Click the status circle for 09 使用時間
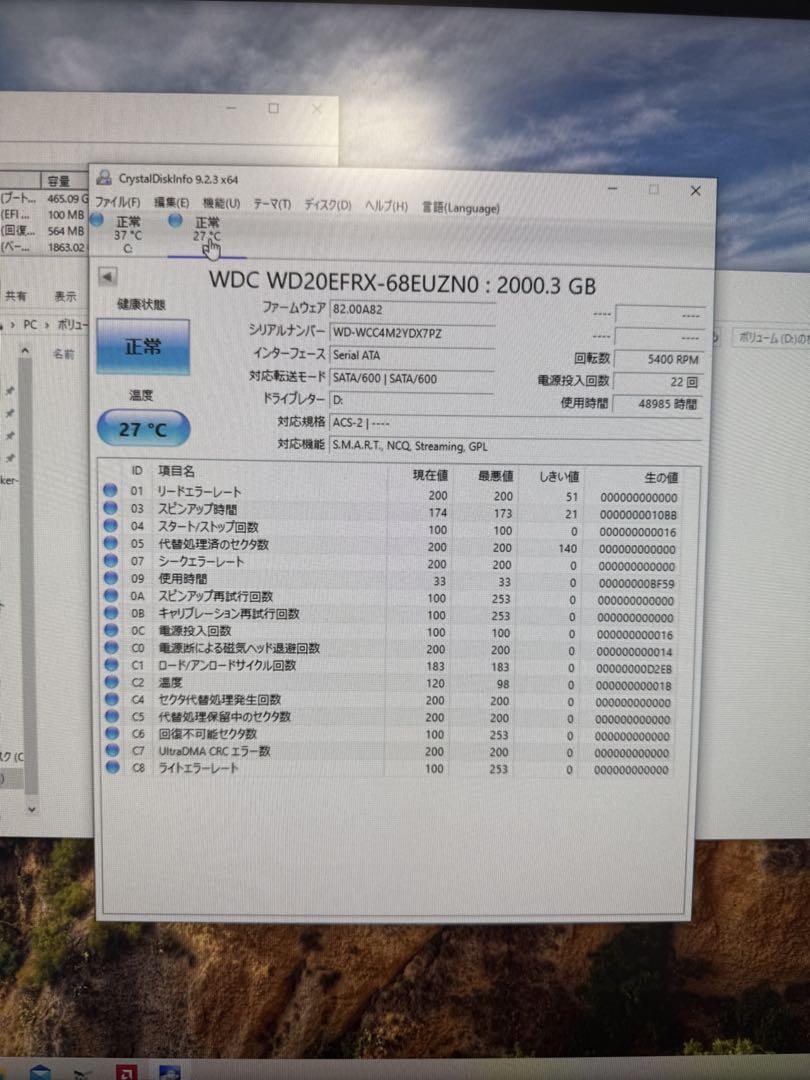 coord(110,578)
